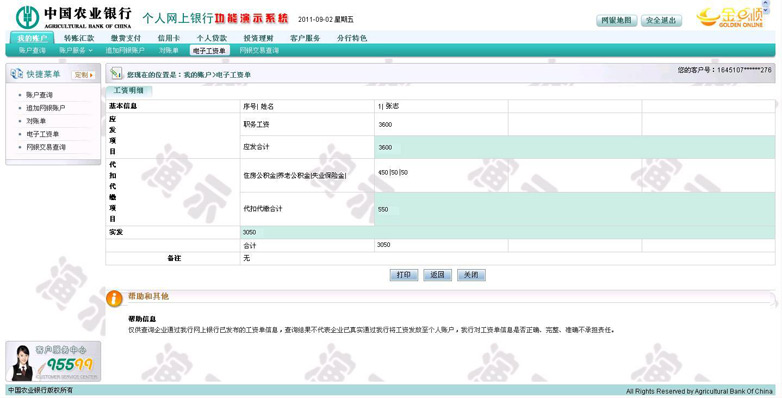Open the 个人贷款 tab
Viewport: 782px width, 398px height.
click(211, 38)
